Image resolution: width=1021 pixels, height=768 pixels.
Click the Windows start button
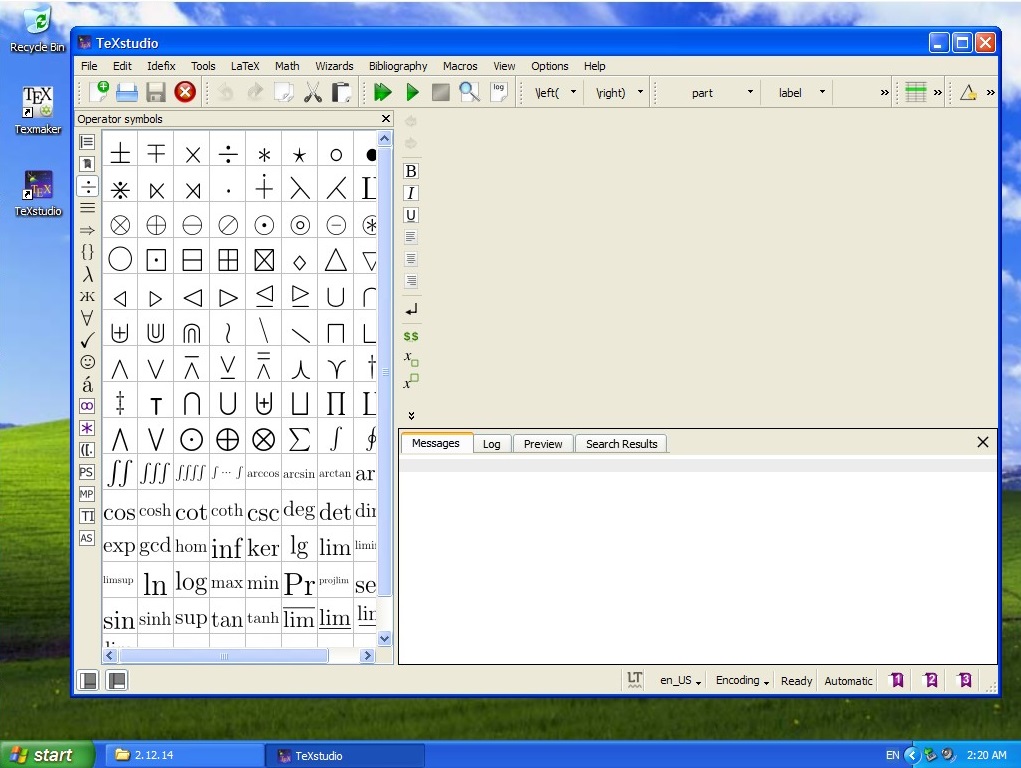(47, 755)
